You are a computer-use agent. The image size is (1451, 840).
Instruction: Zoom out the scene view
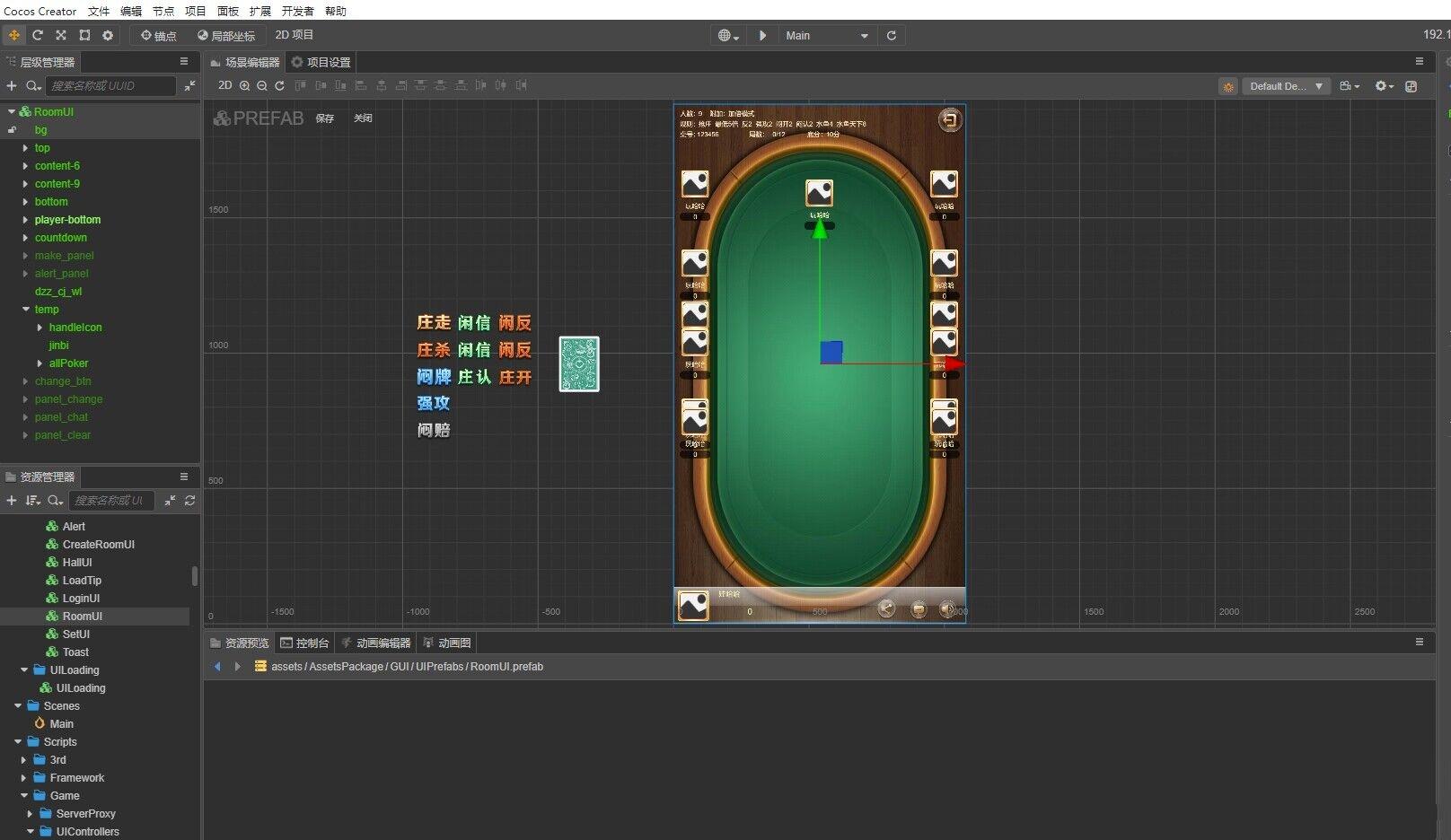(x=262, y=85)
